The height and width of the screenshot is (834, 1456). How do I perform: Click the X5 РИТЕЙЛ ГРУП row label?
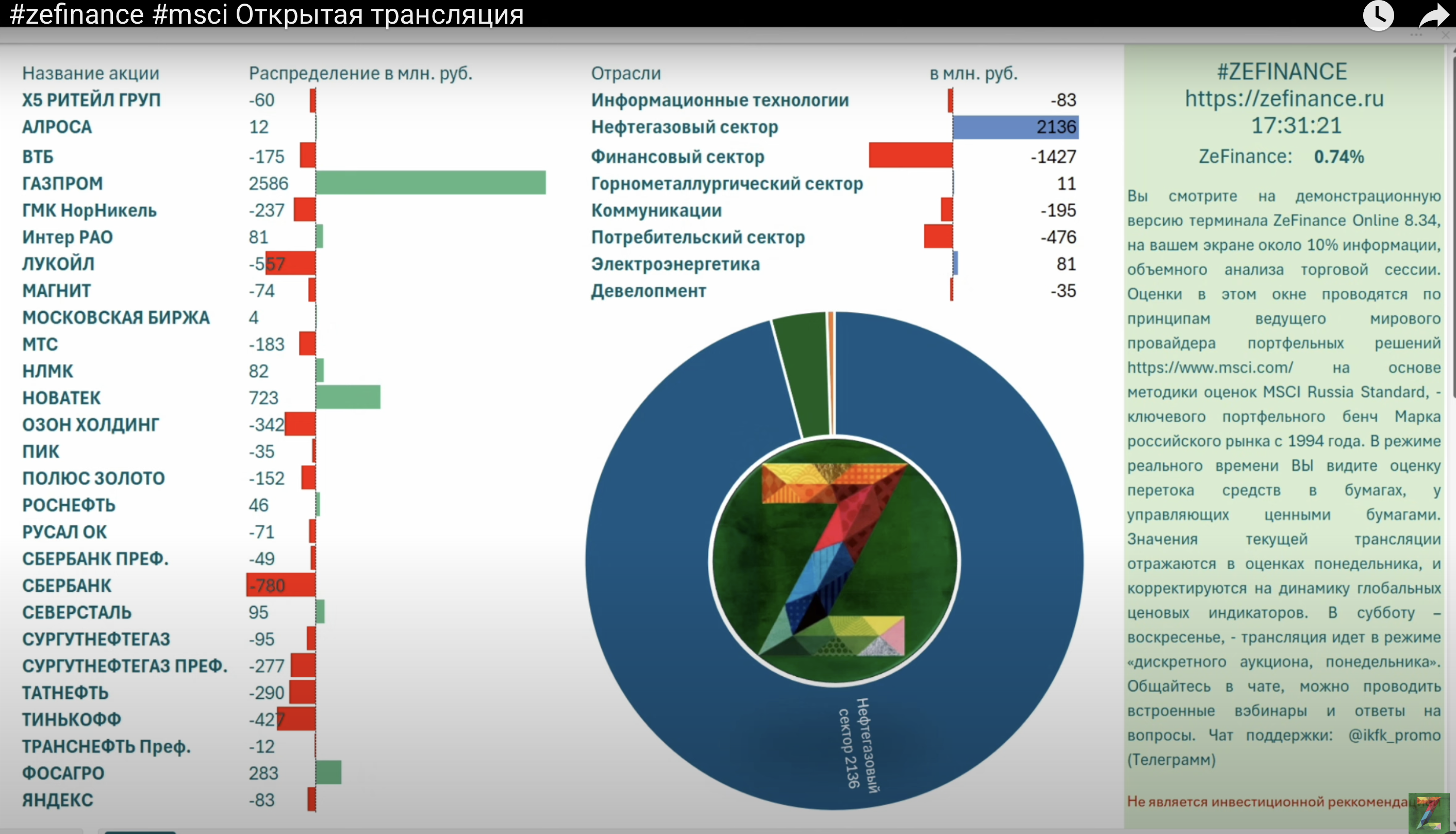click(91, 99)
